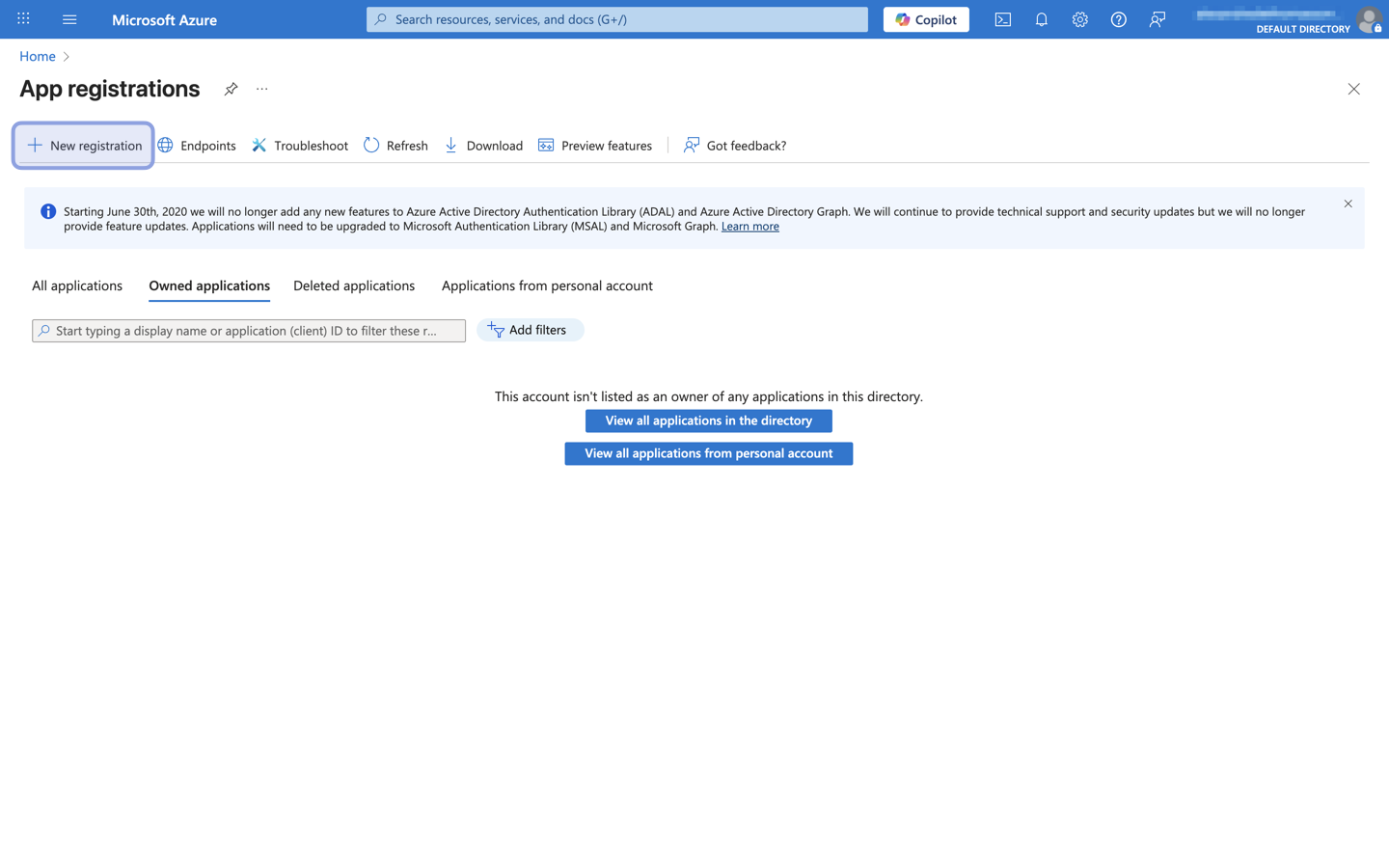Click the apps grid launcher icon
Viewport: 1389px width, 868px height.
[x=23, y=19]
